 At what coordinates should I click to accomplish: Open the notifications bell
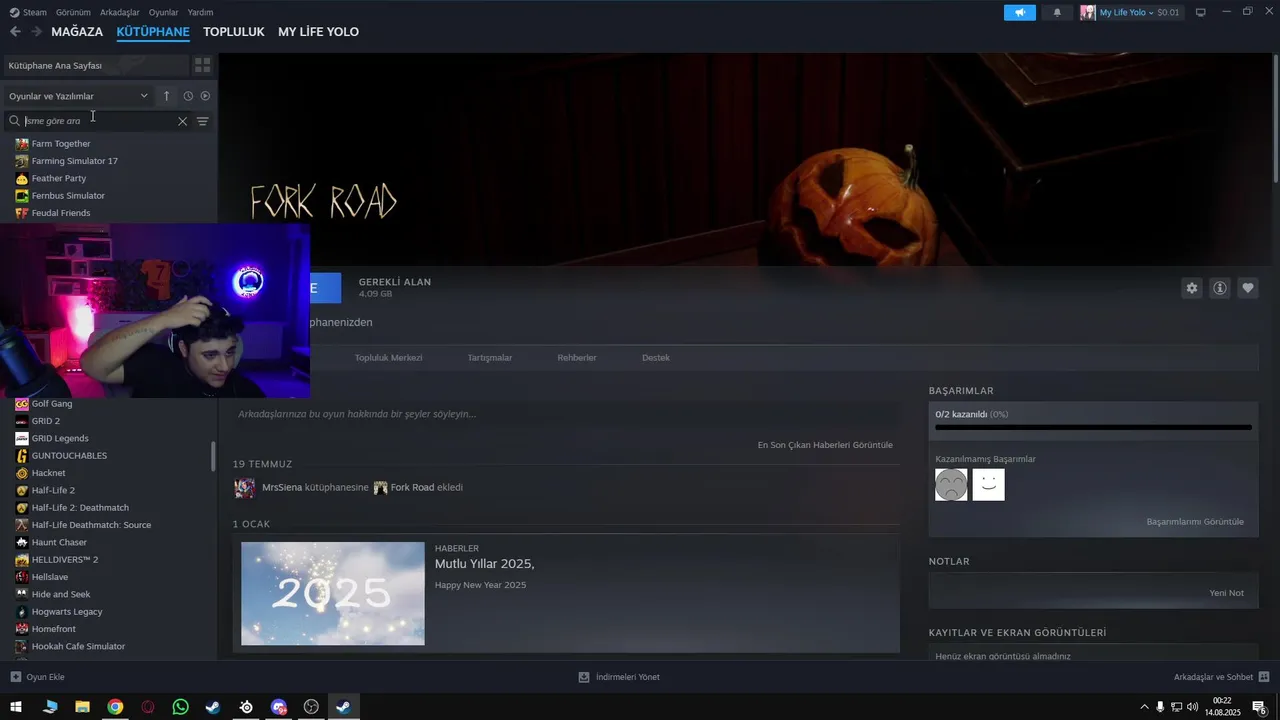[1057, 12]
